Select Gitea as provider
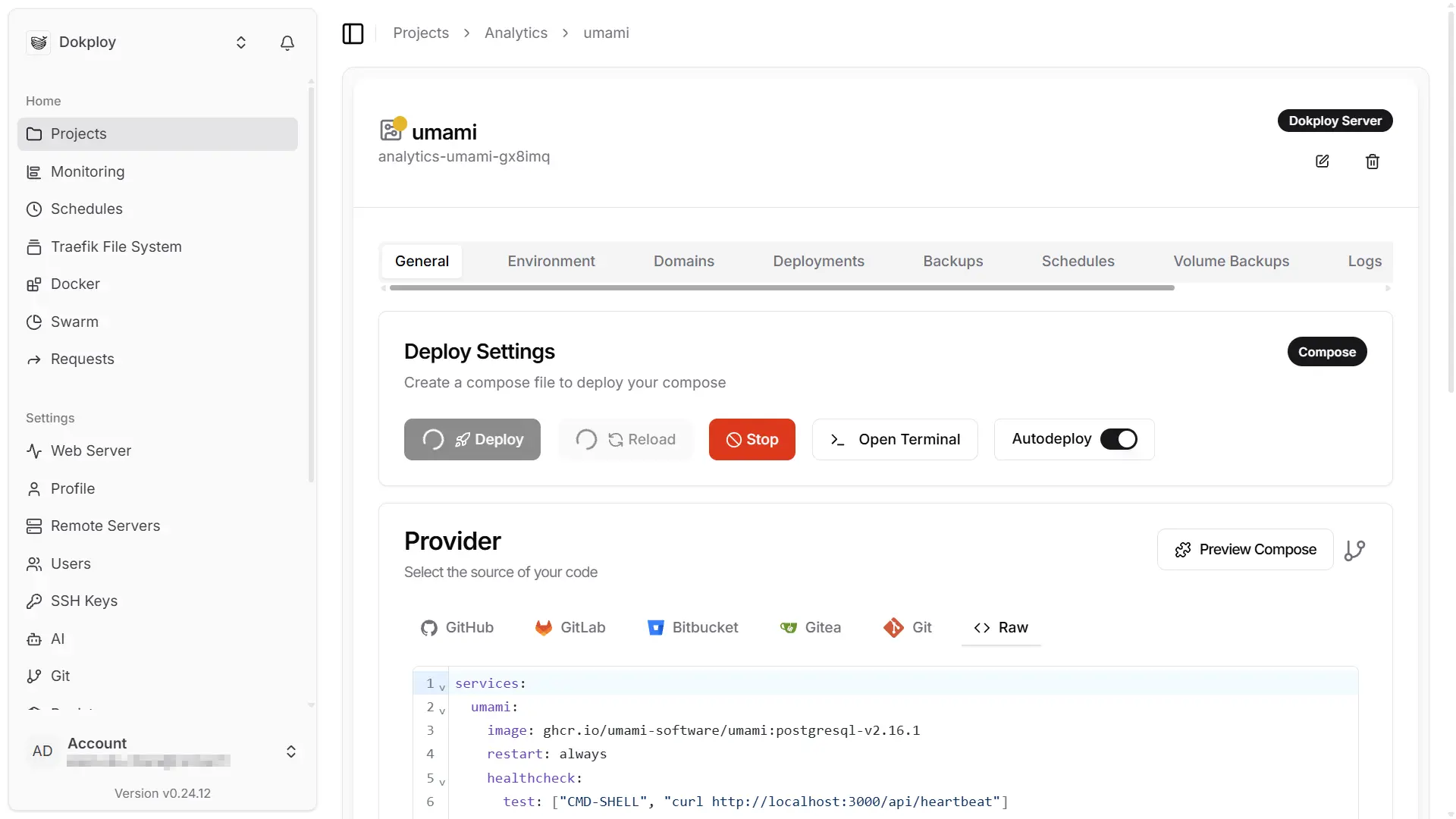Viewport: 1456px width, 819px height. pos(811,628)
